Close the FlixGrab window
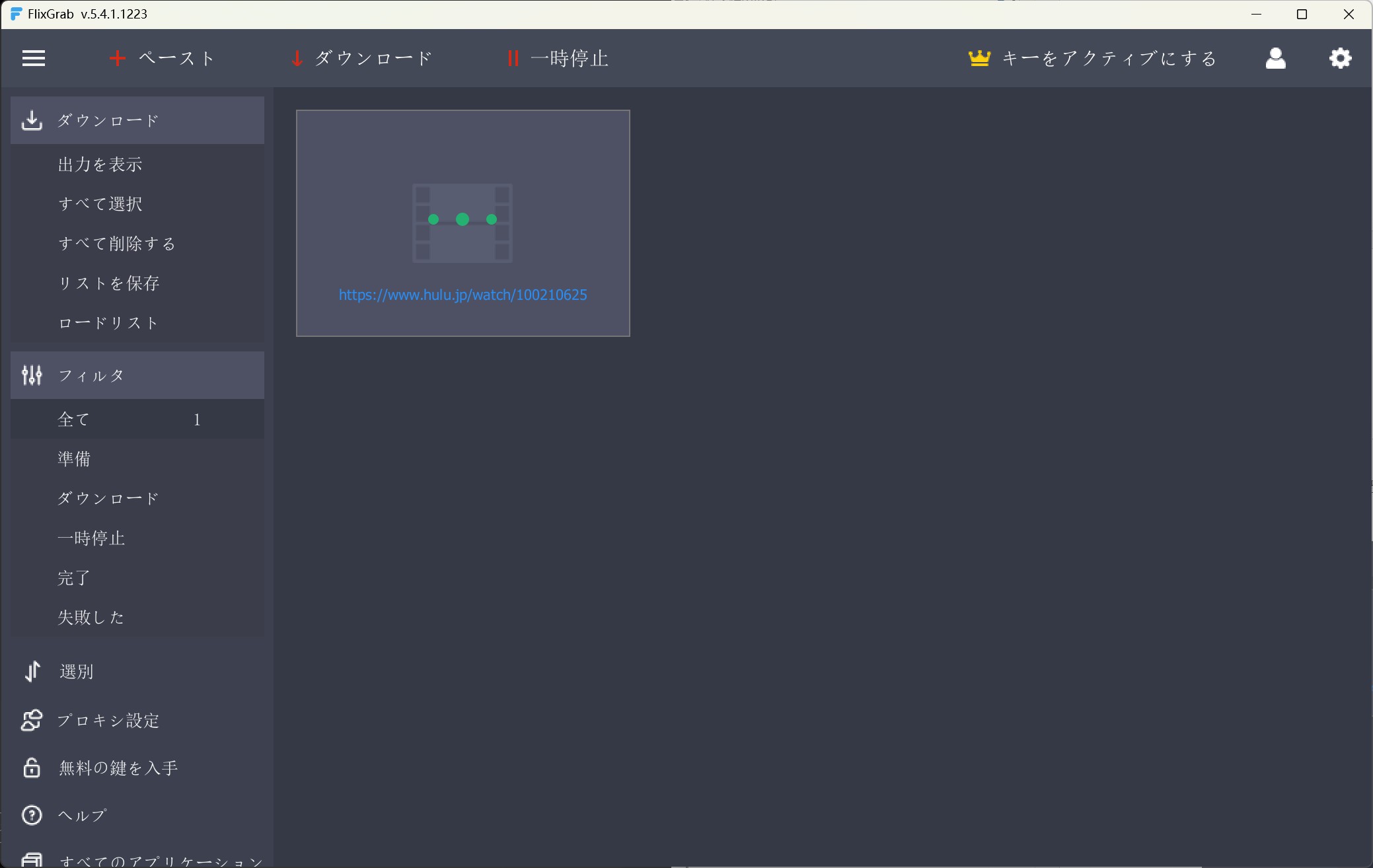Screen dimensions: 1373x868 click(1349, 14)
